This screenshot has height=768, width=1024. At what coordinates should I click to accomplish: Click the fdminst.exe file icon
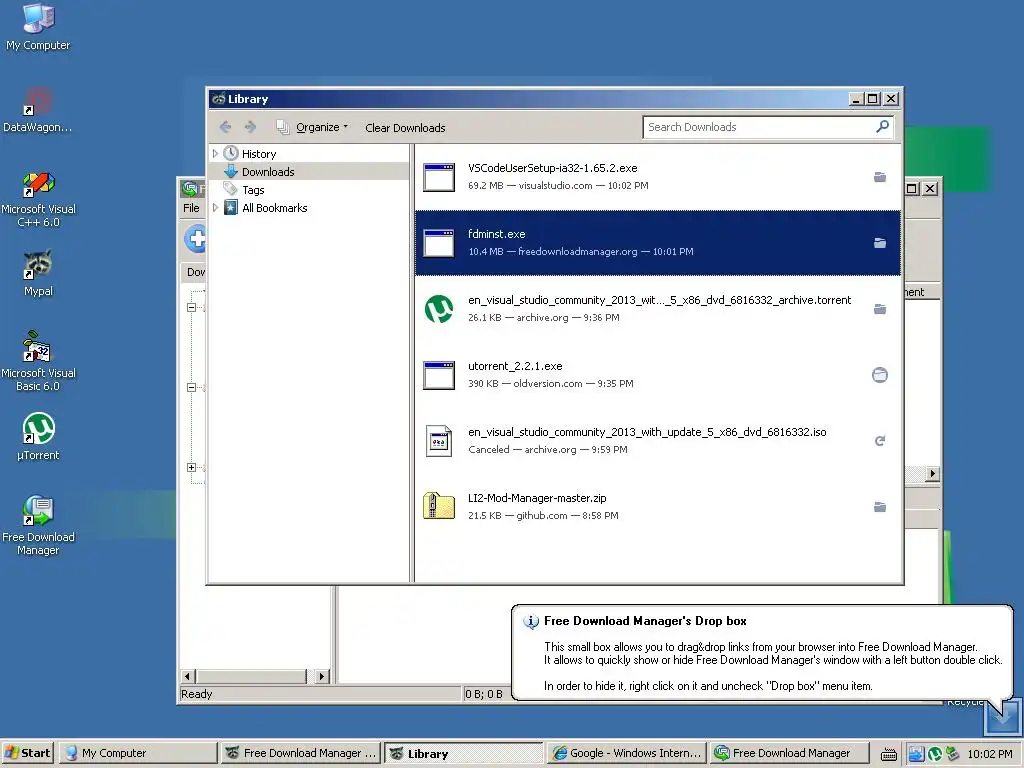439,243
